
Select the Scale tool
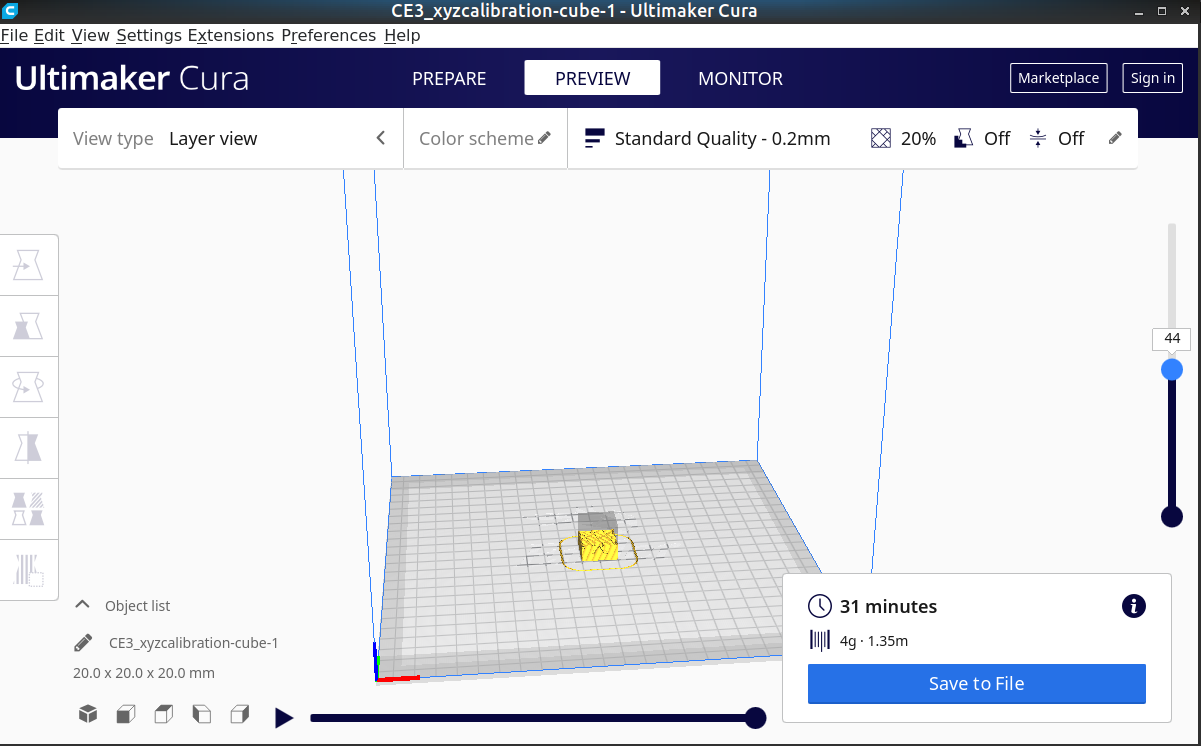pyautogui.click(x=29, y=326)
